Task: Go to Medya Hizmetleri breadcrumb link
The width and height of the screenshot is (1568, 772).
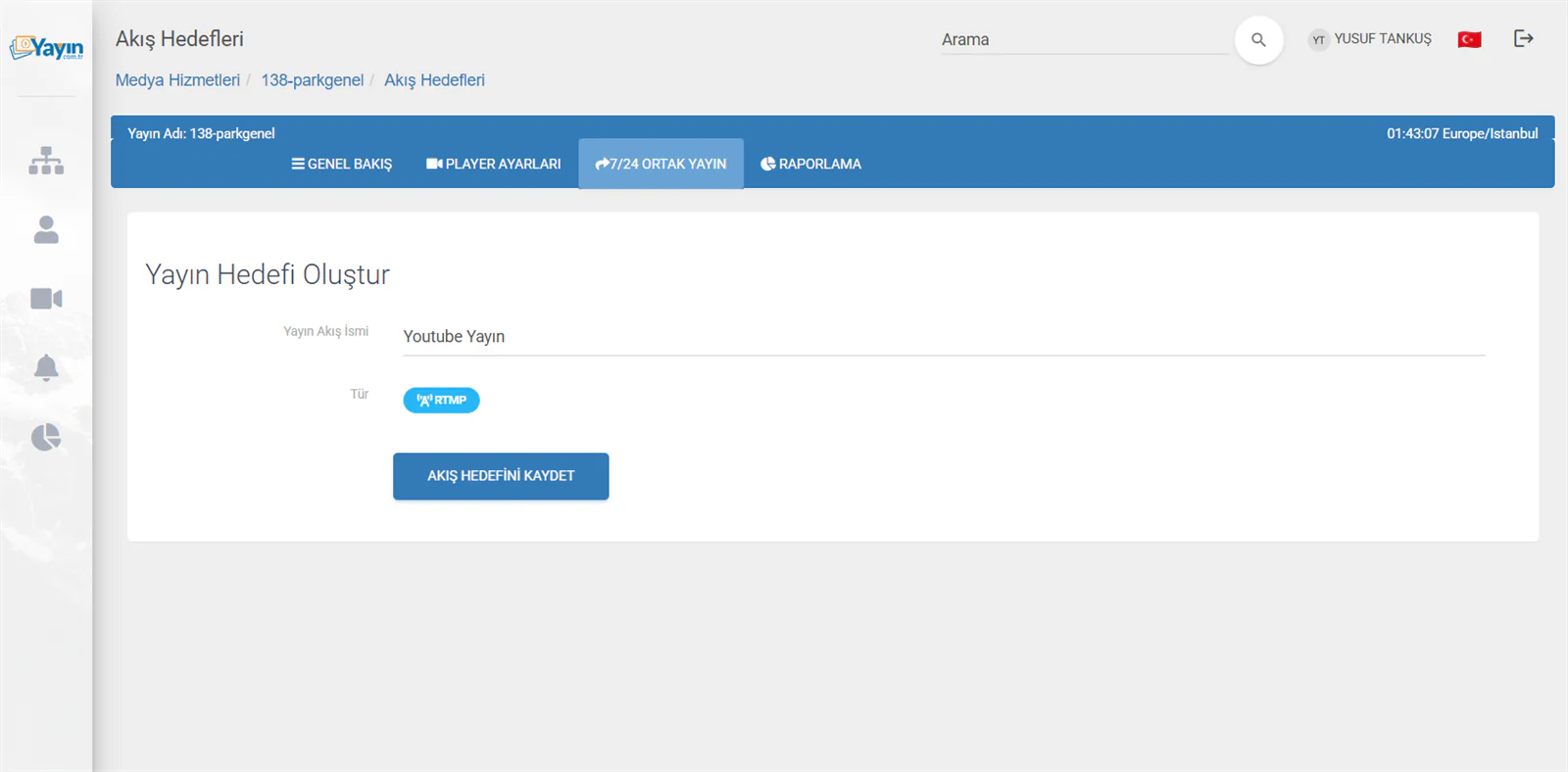Action: coord(177,80)
